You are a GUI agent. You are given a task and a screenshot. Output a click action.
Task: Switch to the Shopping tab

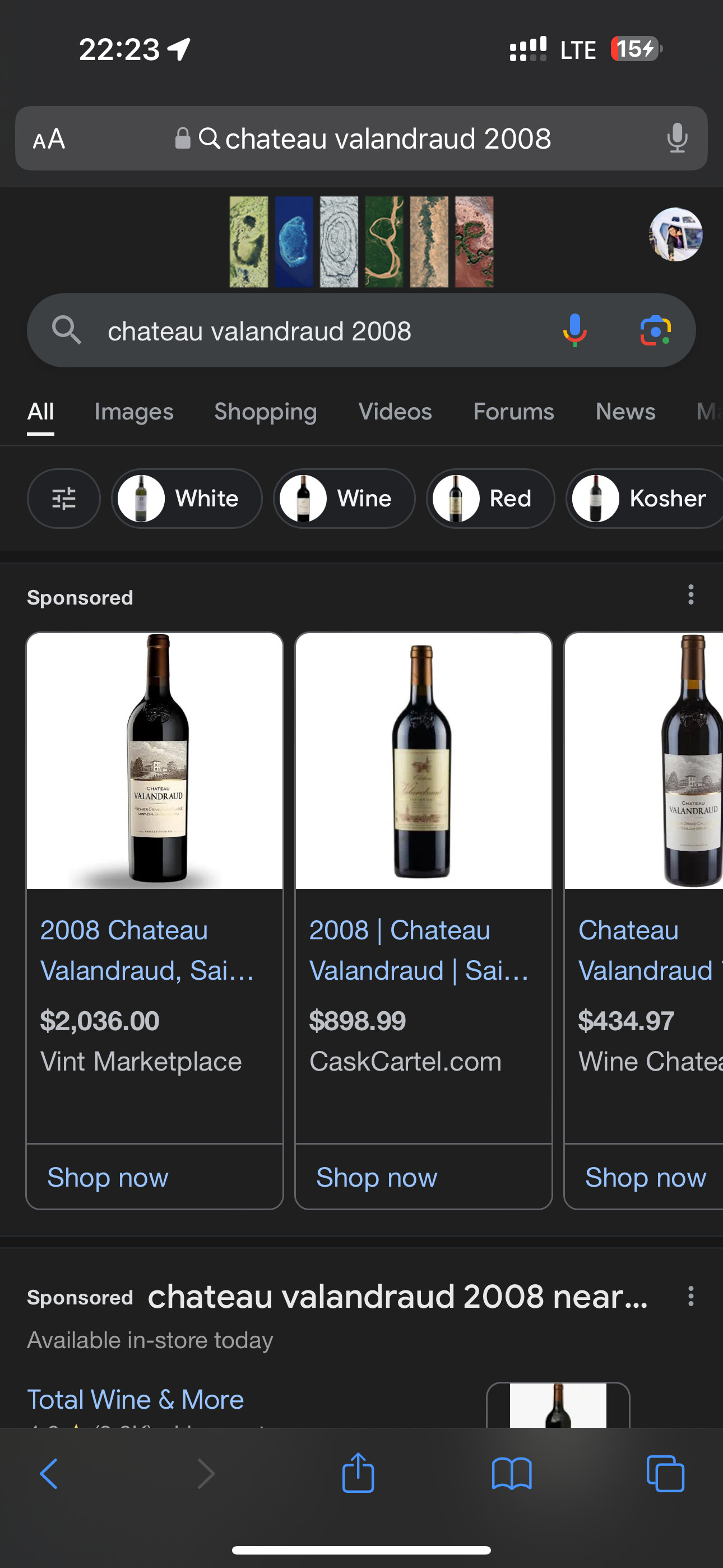(x=265, y=412)
